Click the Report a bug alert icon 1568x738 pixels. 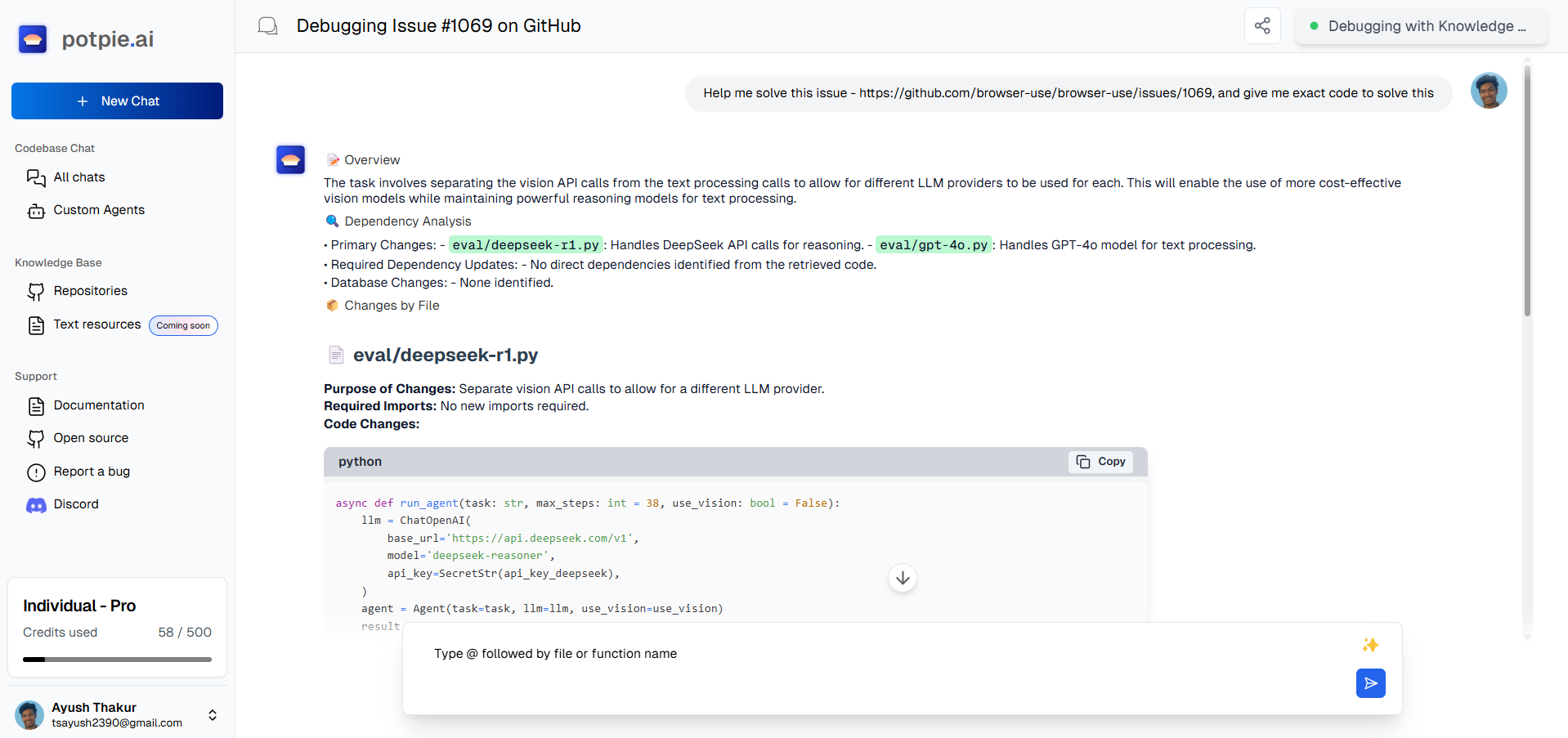36,472
